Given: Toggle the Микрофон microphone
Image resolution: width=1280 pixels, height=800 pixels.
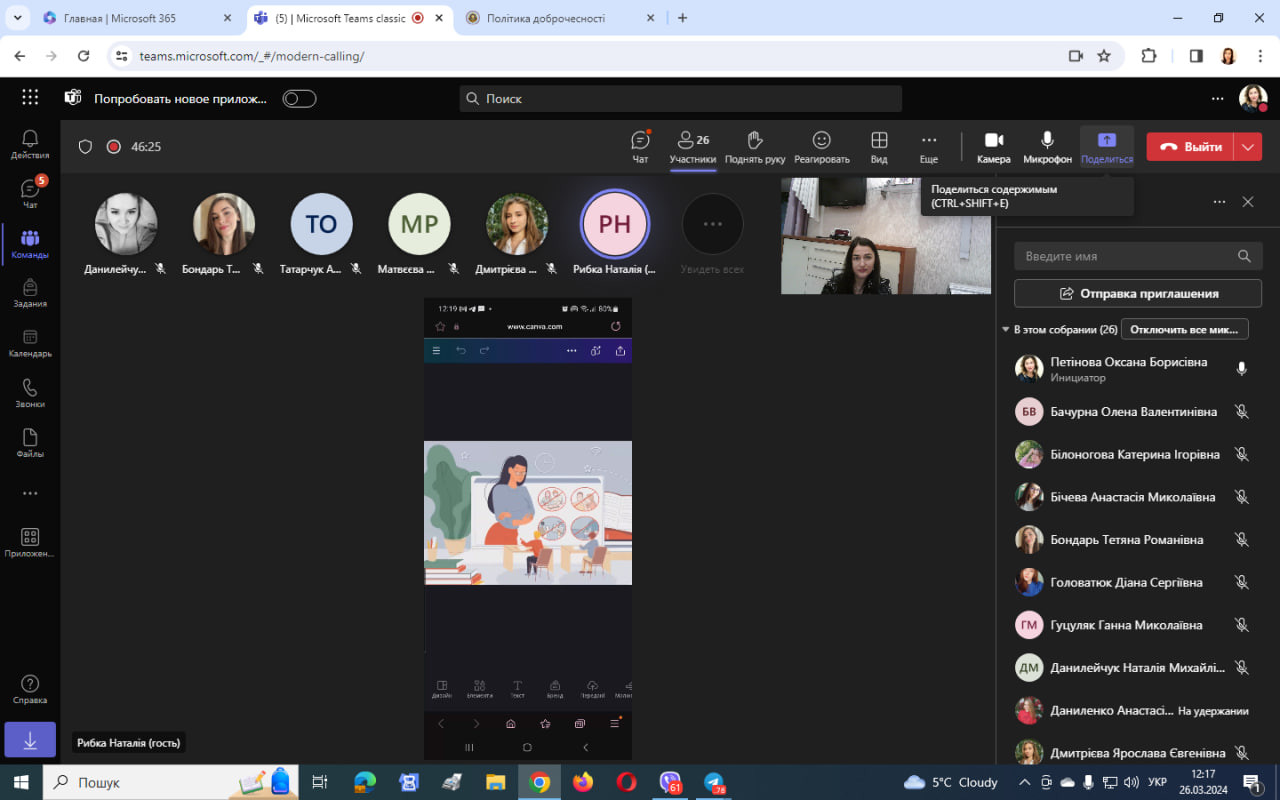Looking at the screenshot, I should click(1047, 147).
